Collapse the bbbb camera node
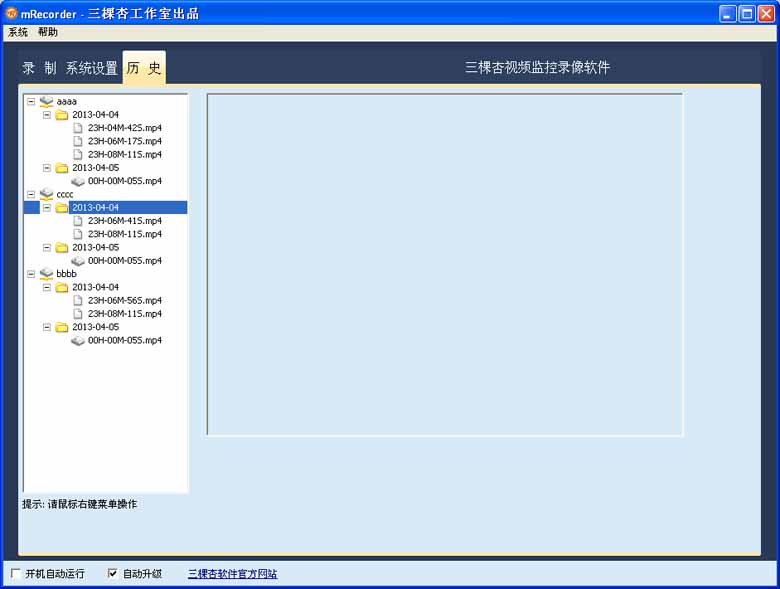Viewport: 780px width, 589px height. (x=31, y=274)
